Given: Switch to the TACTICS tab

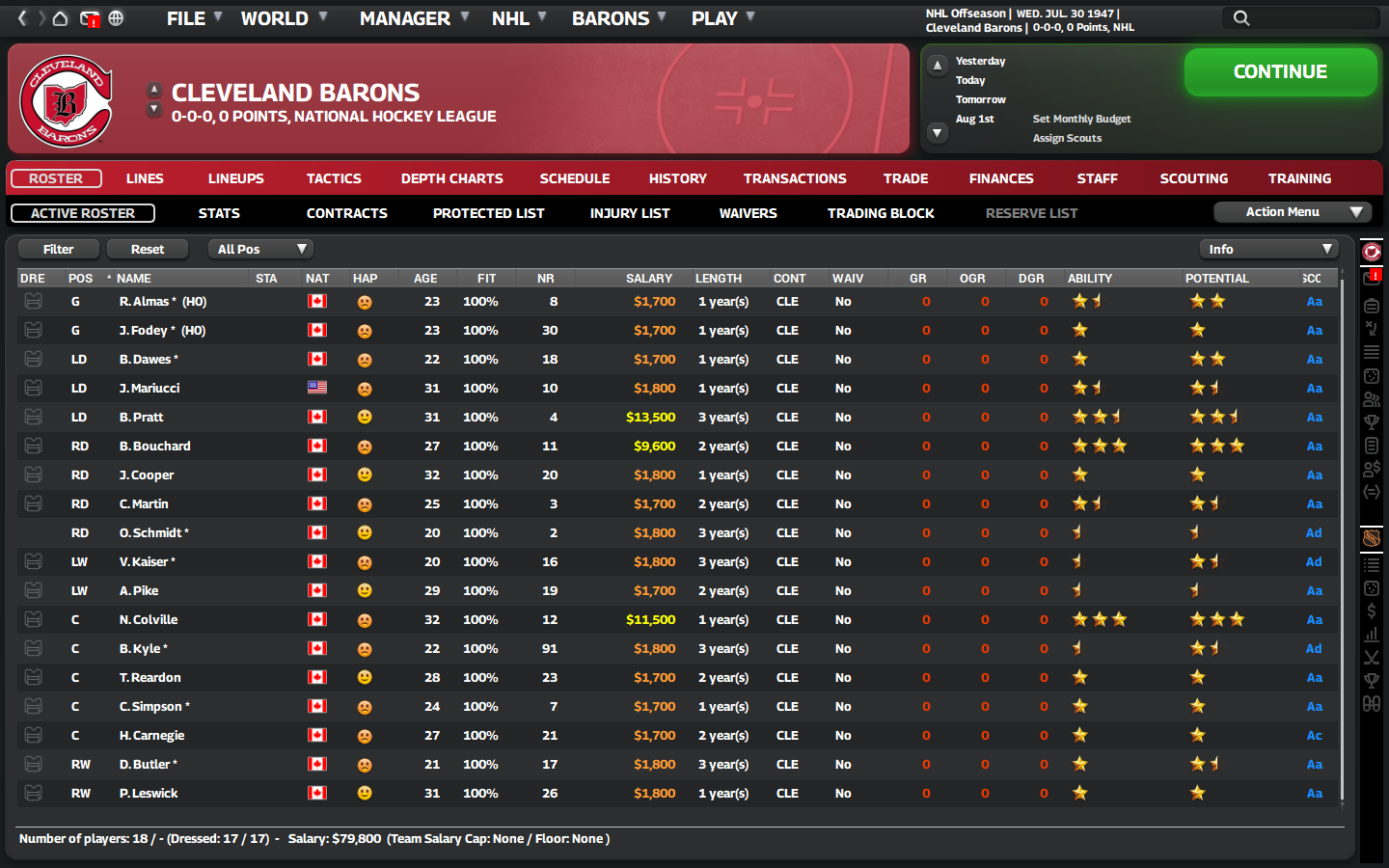Looking at the screenshot, I should [x=334, y=178].
